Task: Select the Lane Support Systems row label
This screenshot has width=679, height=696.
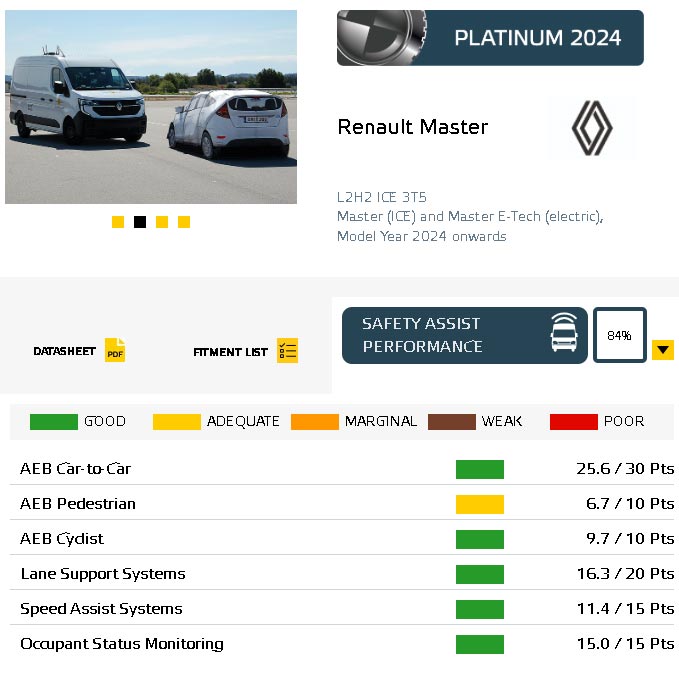Action: (x=103, y=574)
